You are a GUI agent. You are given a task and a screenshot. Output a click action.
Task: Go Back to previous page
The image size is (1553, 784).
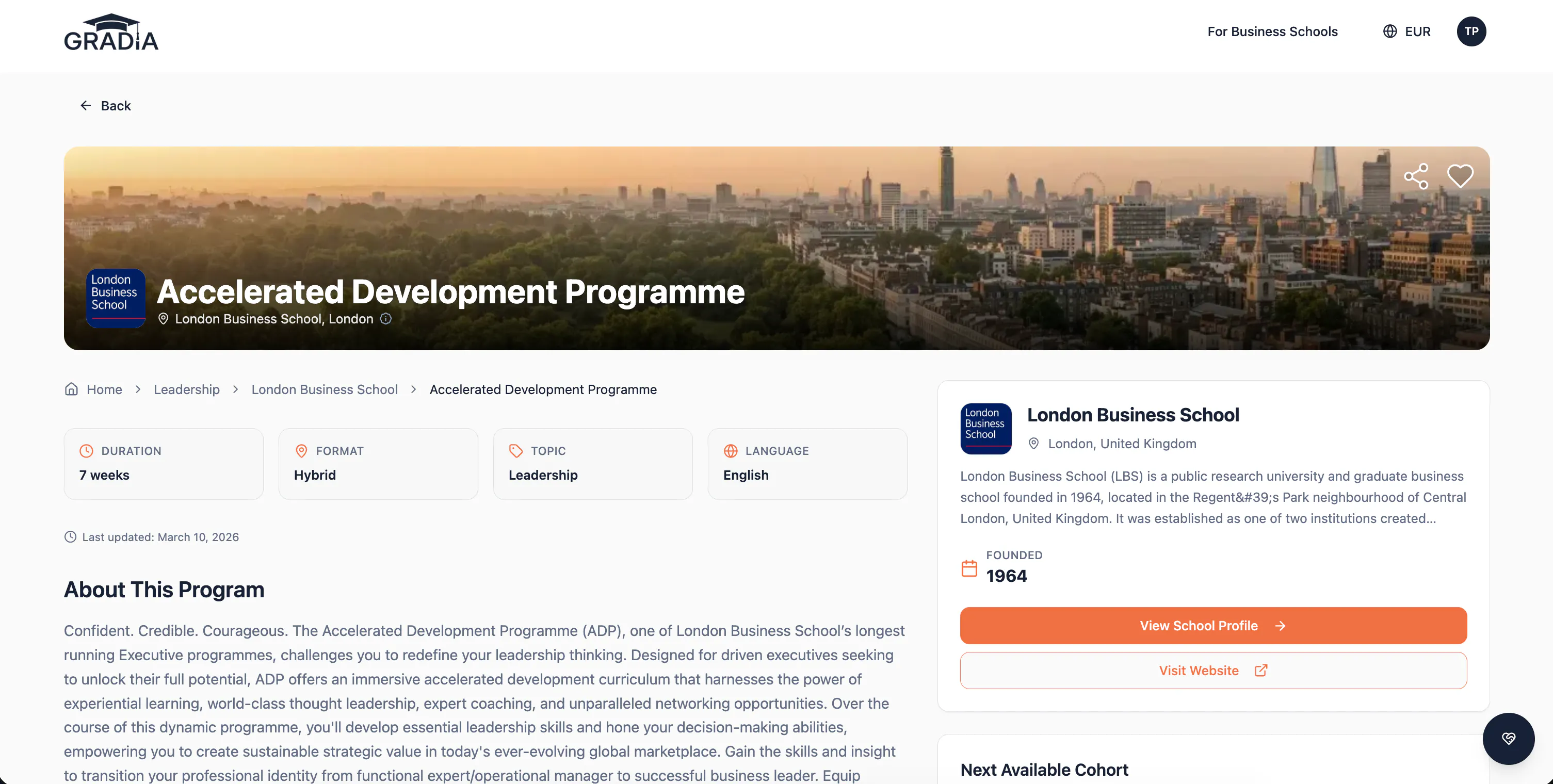(x=105, y=105)
